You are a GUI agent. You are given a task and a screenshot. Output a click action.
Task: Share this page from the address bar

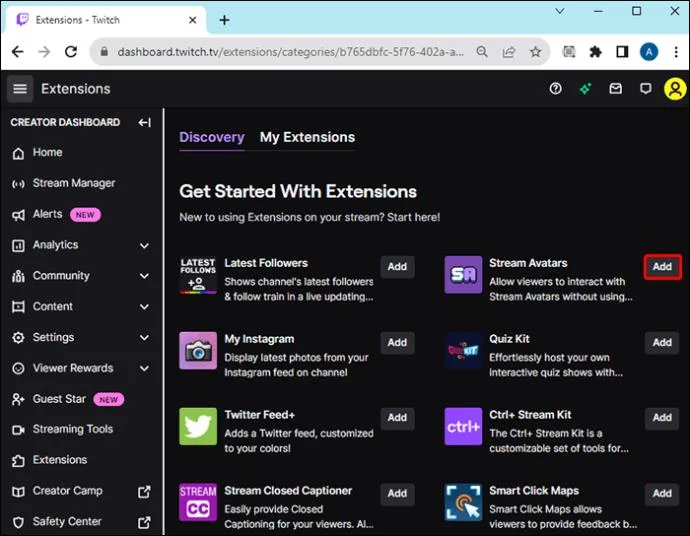point(509,52)
